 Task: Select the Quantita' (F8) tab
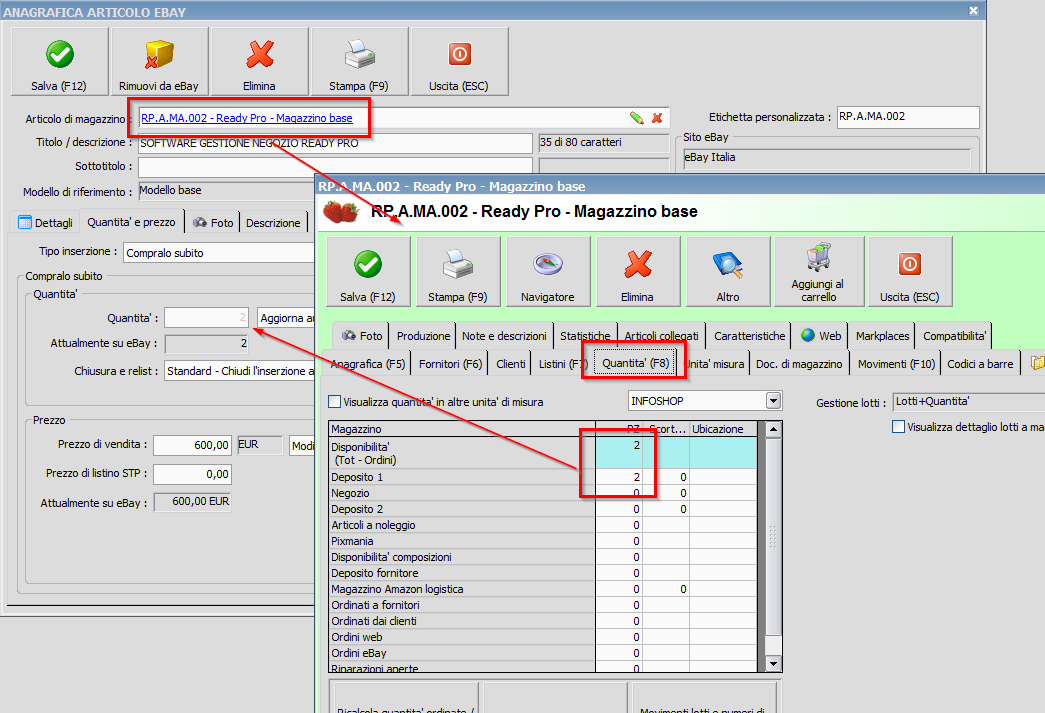pos(635,363)
